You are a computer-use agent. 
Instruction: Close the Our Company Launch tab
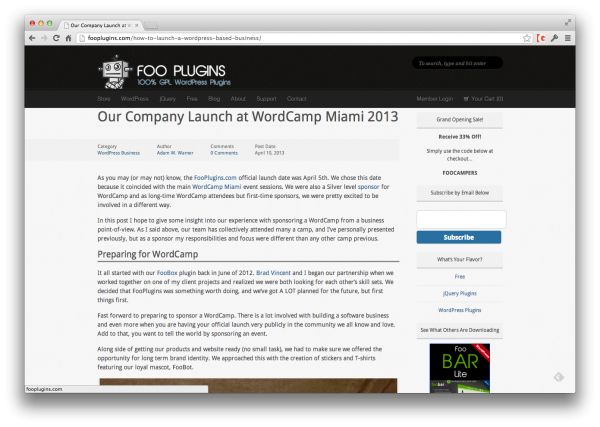coord(137,25)
